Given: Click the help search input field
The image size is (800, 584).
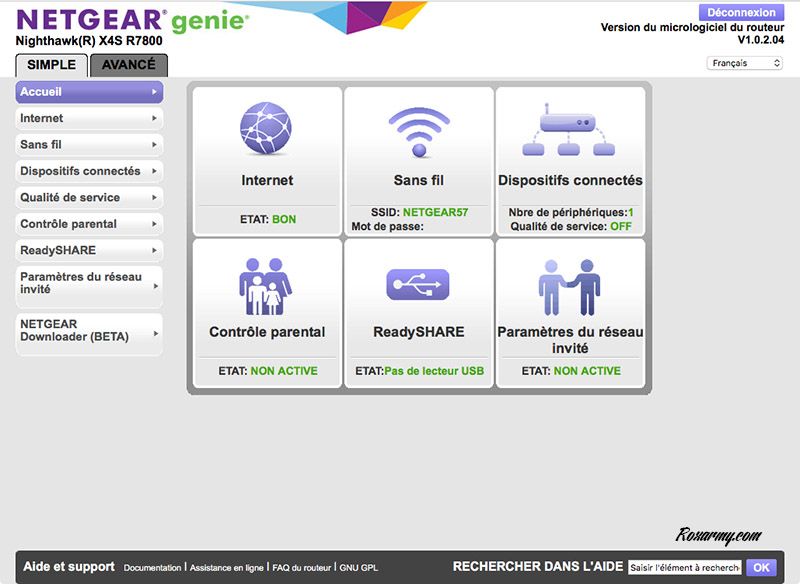Looking at the screenshot, I should tap(684, 567).
